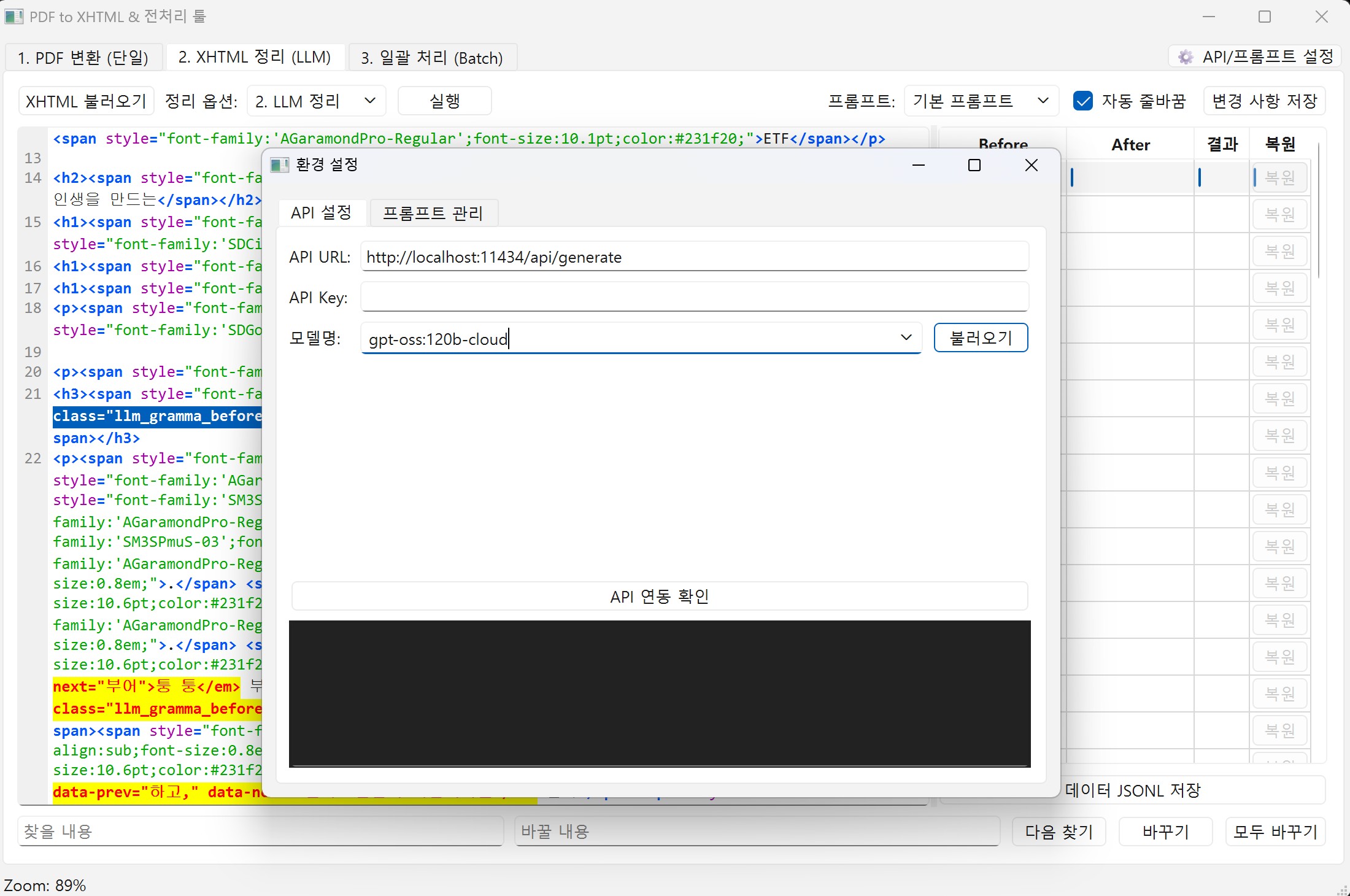The height and width of the screenshot is (896, 1350).
Task: Click the 환경 설정 dialog title icon
Action: pyautogui.click(x=280, y=165)
